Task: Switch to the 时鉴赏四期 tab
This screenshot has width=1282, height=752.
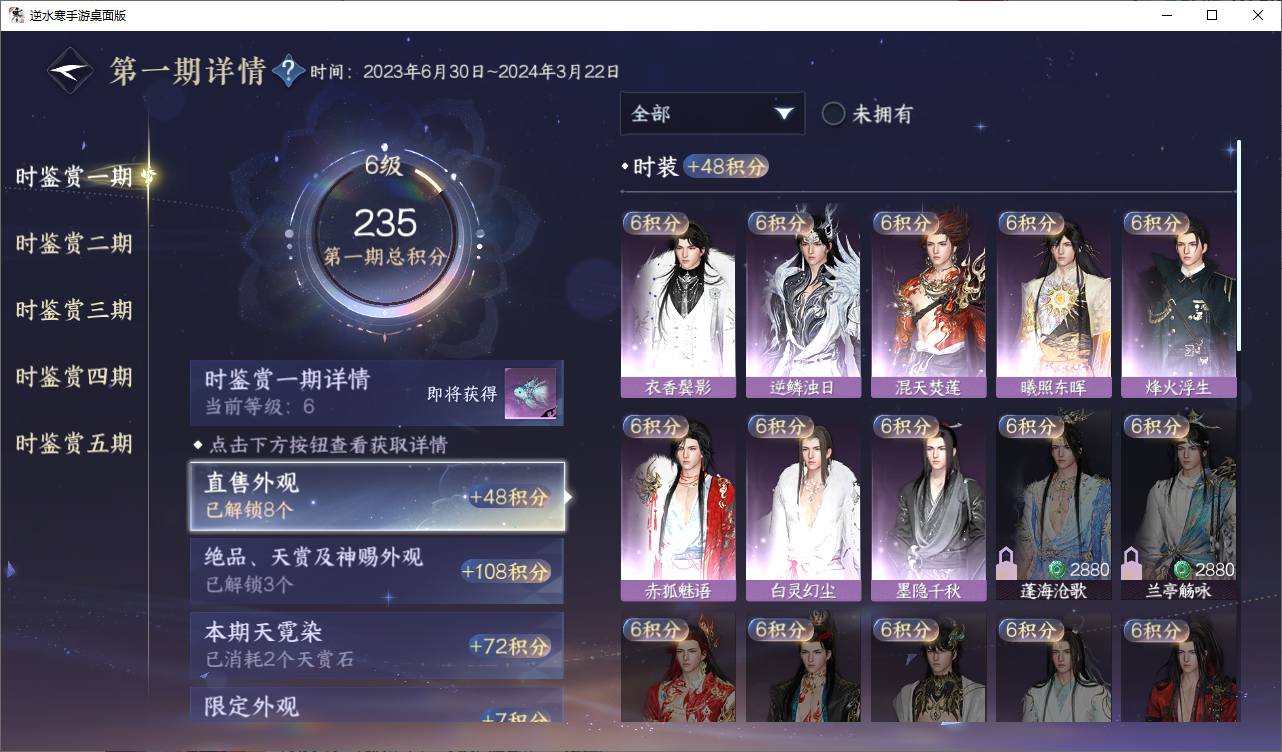Action: pyautogui.click(x=74, y=377)
